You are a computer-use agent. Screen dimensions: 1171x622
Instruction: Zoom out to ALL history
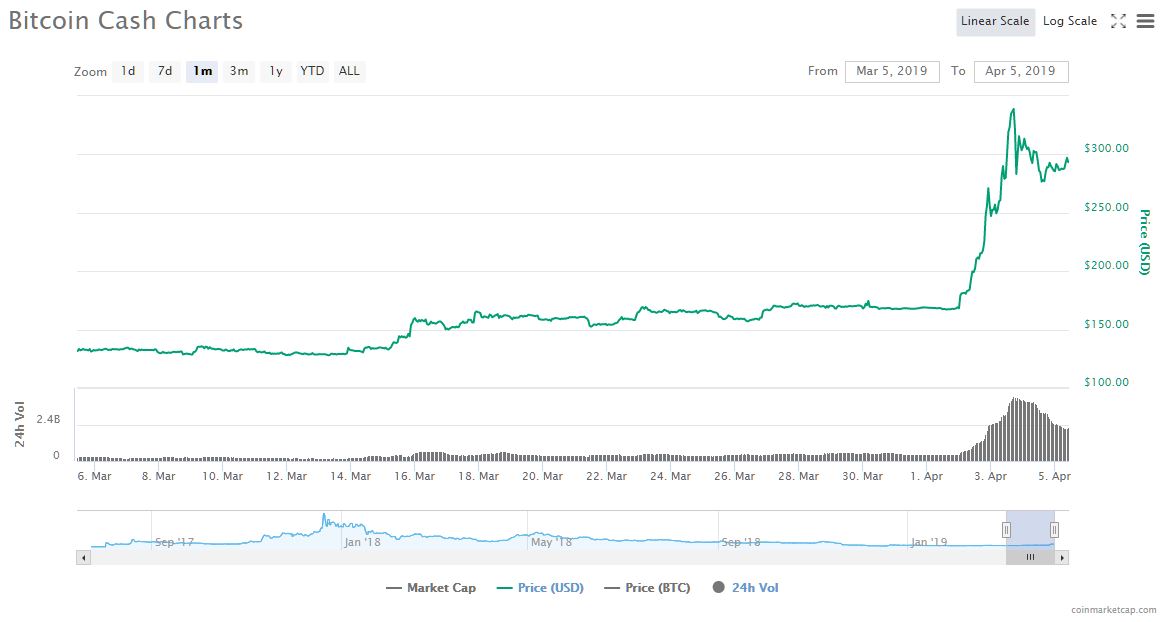tap(349, 71)
